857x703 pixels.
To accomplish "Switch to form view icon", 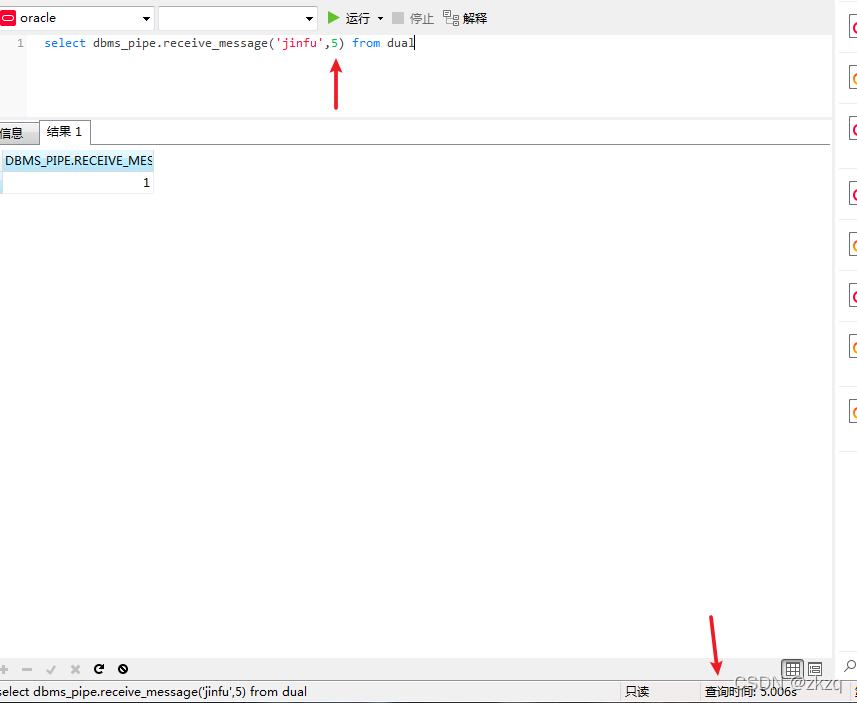I will click(x=815, y=669).
